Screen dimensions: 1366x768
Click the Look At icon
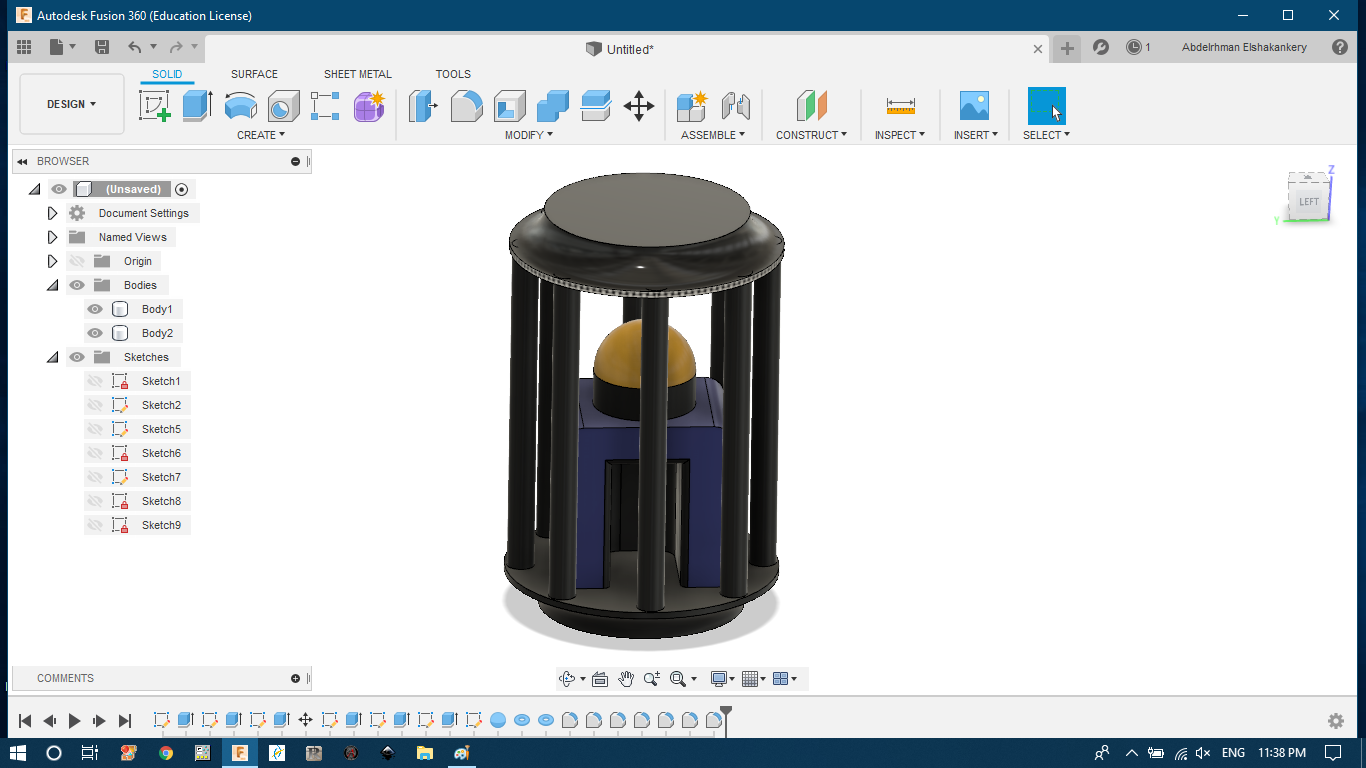(x=600, y=679)
